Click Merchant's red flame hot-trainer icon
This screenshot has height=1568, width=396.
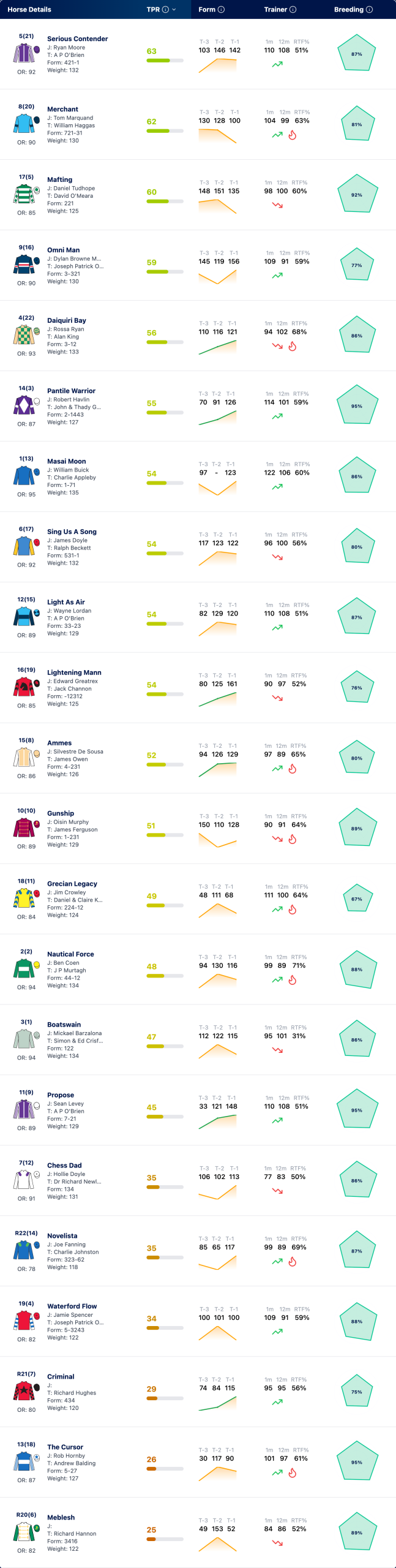[293, 135]
